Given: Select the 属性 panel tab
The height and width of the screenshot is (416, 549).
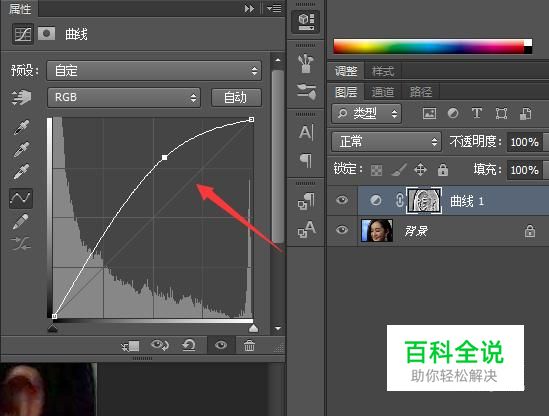Looking at the screenshot, I should 20,8.
